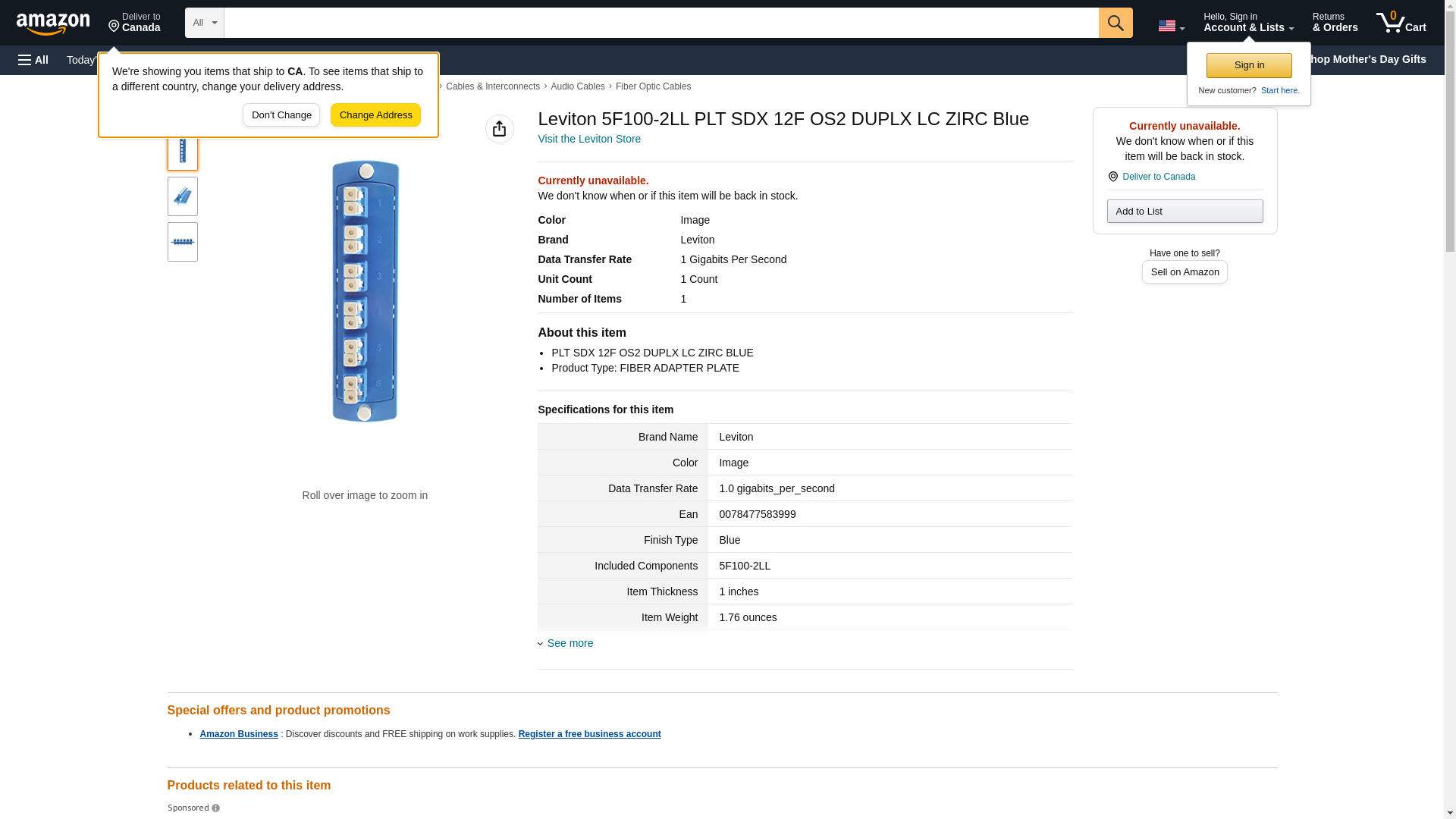Expand See more specifications
The width and height of the screenshot is (1456, 819).
click(x=570, y=643)
